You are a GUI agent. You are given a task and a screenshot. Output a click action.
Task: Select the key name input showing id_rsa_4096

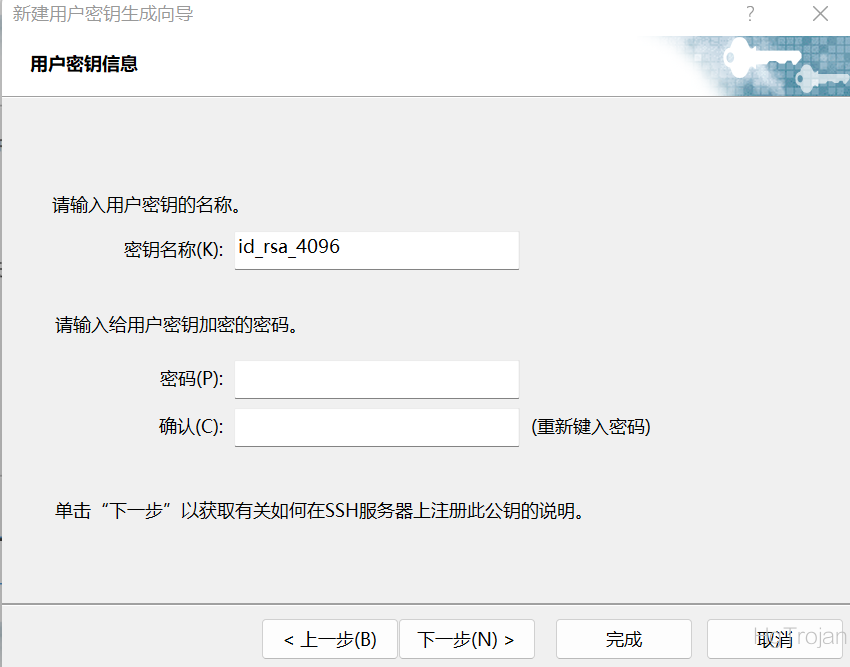click(376, 250)
